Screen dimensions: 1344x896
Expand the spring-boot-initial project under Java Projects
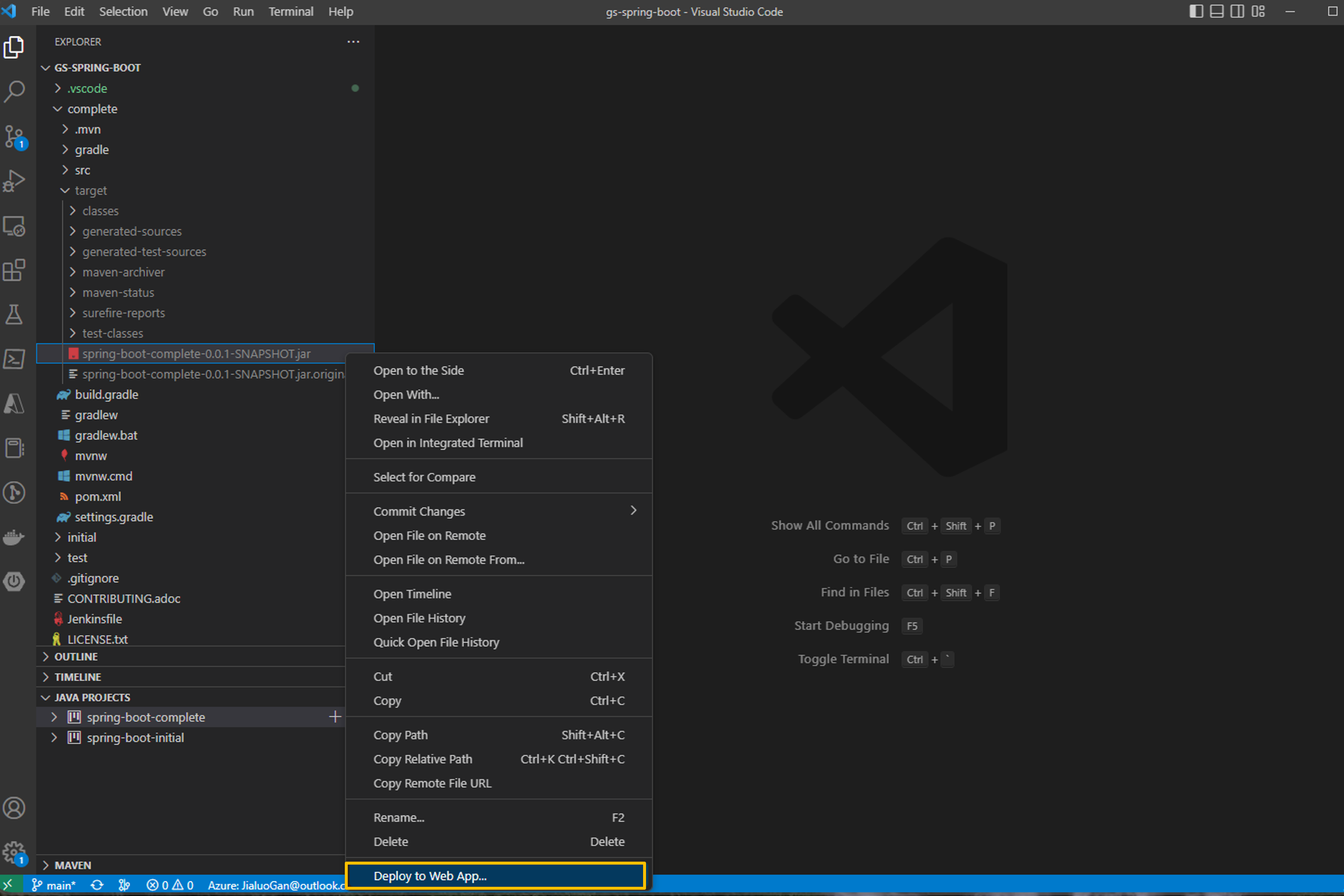coord(54,737)
